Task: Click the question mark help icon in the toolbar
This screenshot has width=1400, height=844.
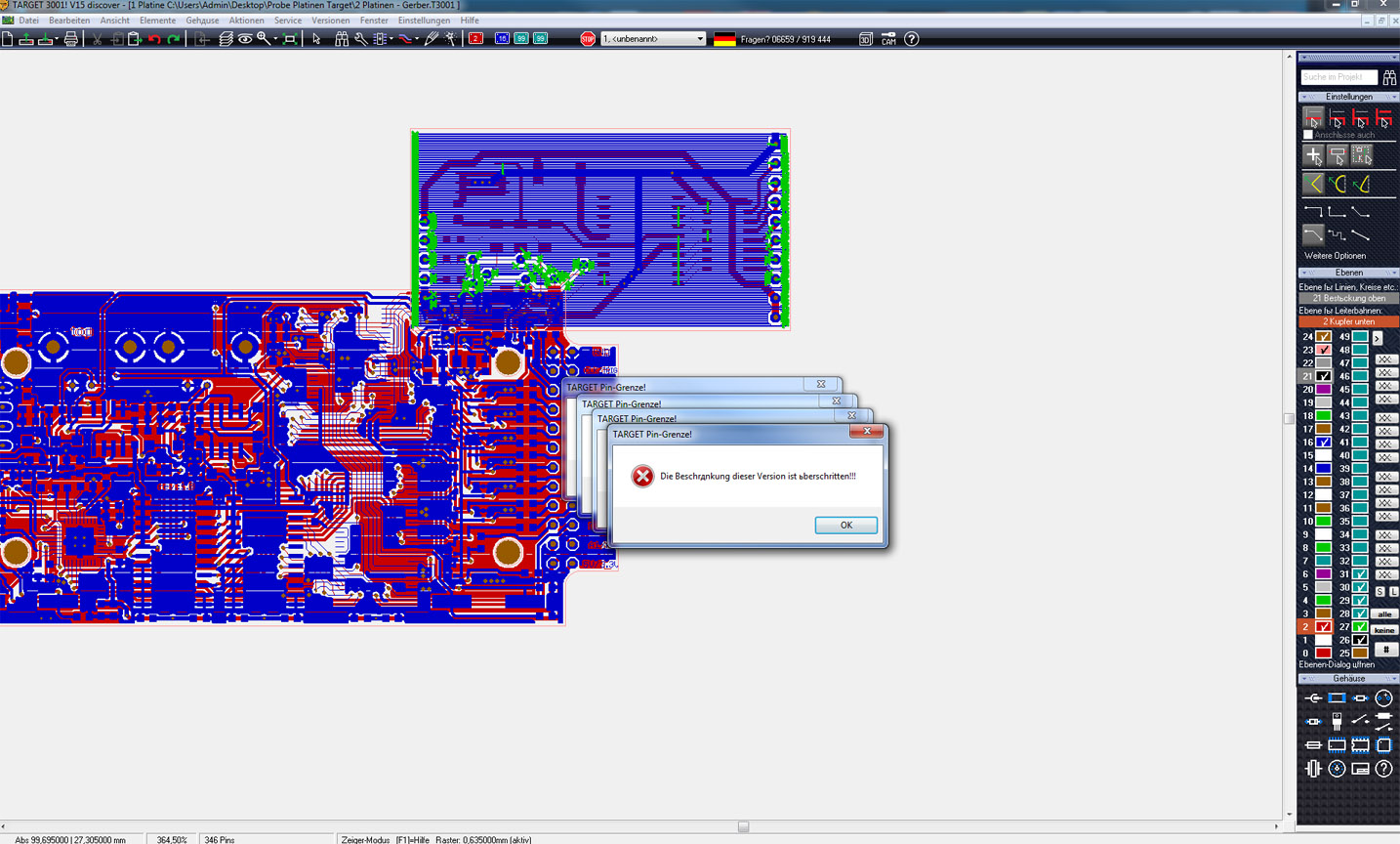Action: 911,39
